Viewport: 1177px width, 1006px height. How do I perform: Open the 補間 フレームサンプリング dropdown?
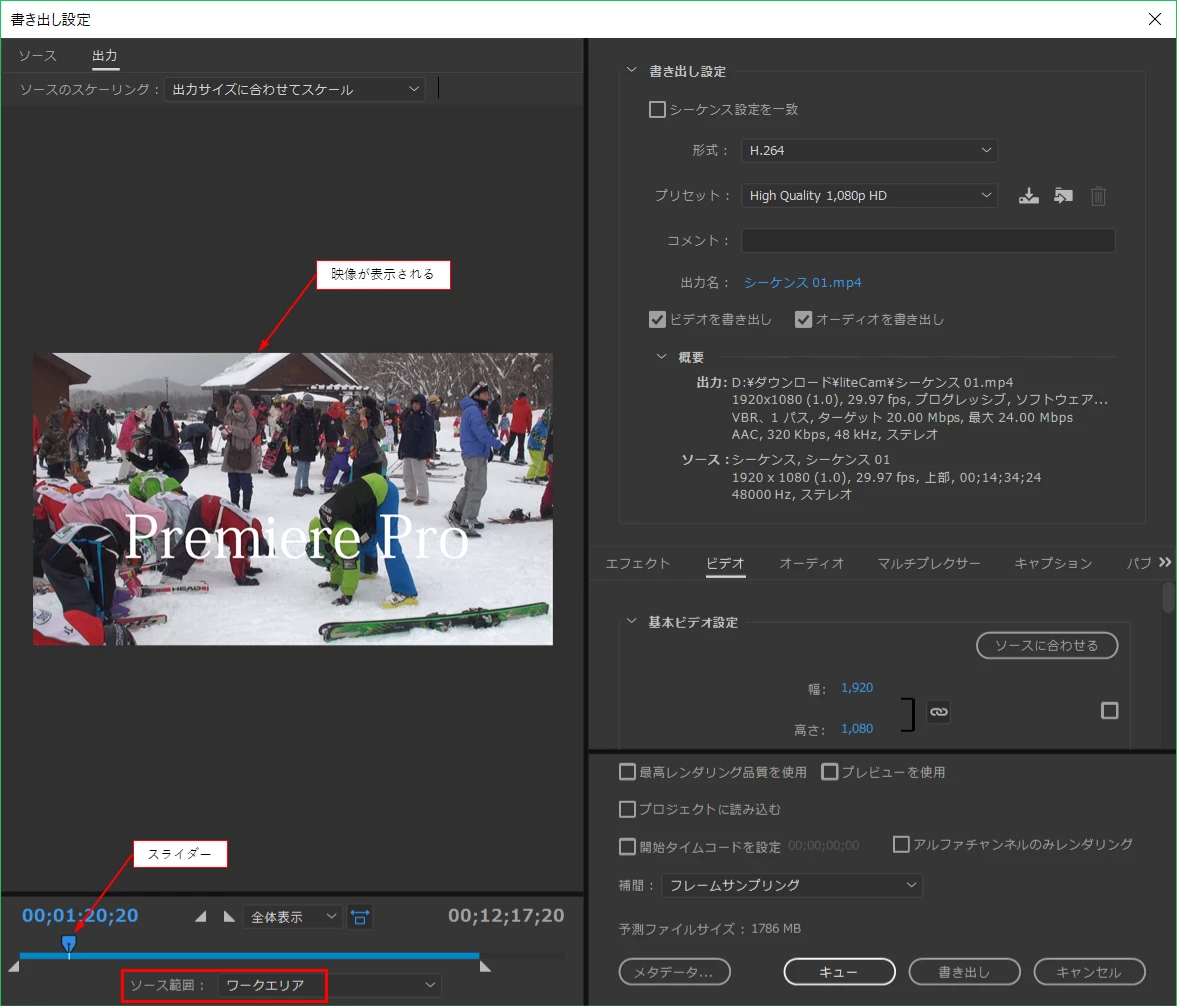(791, 885)
